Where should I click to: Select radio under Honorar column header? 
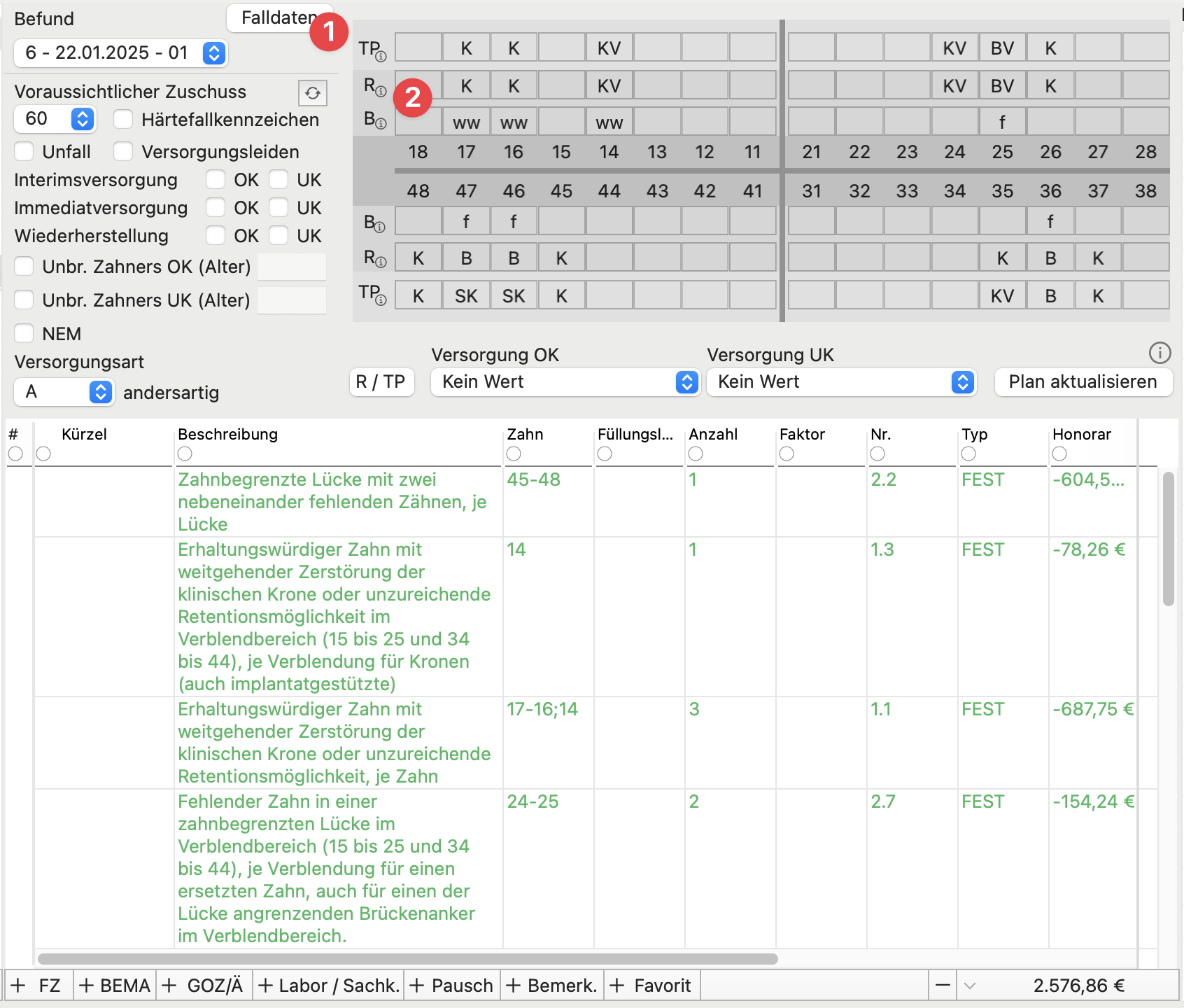coord(1059,454)
